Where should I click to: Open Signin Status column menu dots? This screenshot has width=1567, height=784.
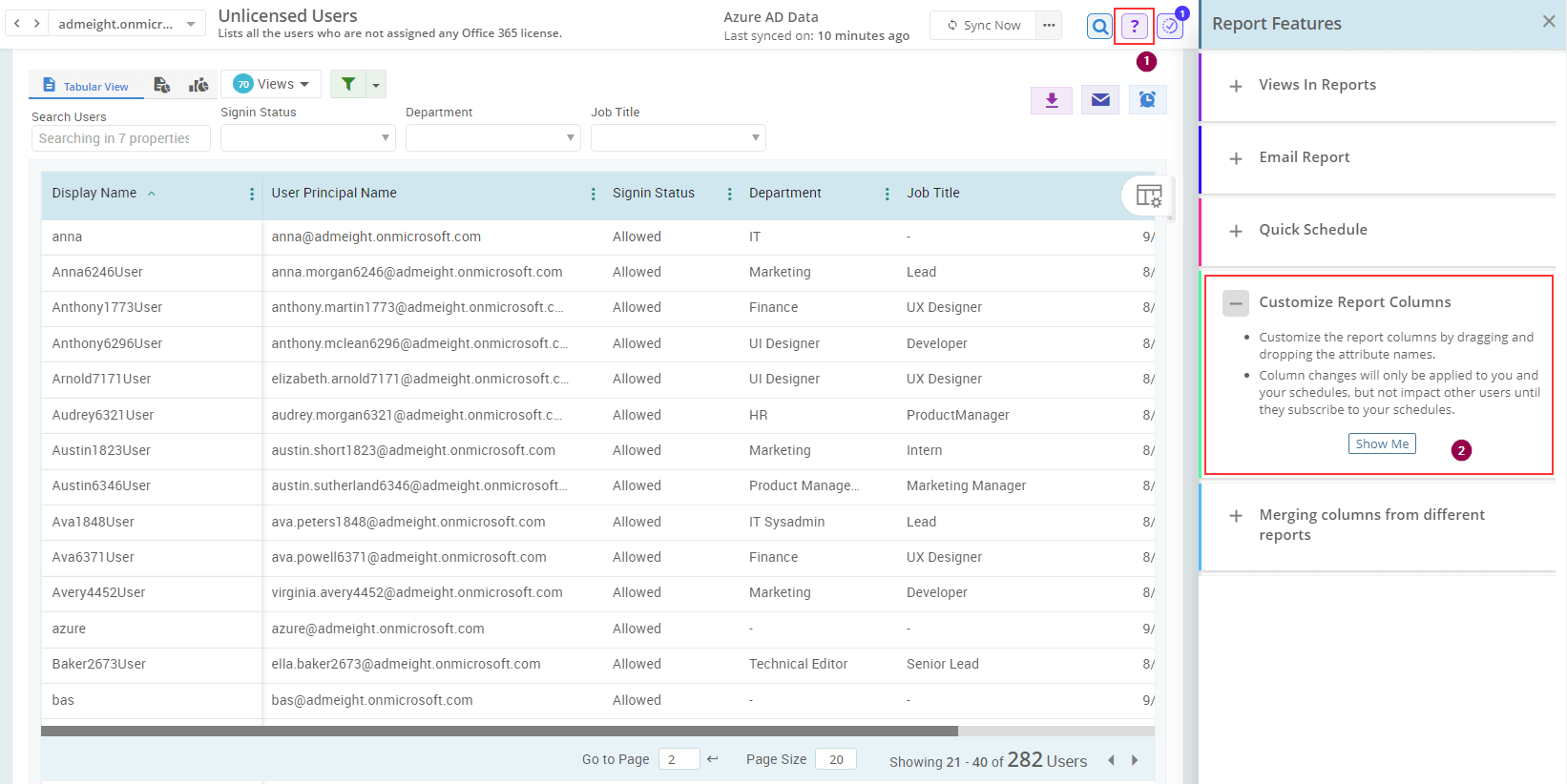click(730, 194)
